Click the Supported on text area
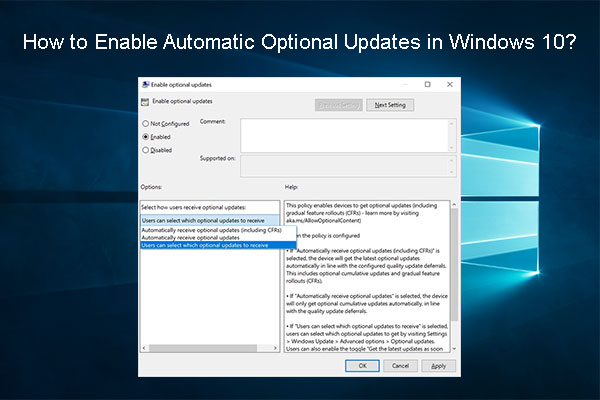Viewport: 600px width, 400px height. coord(344,166)
